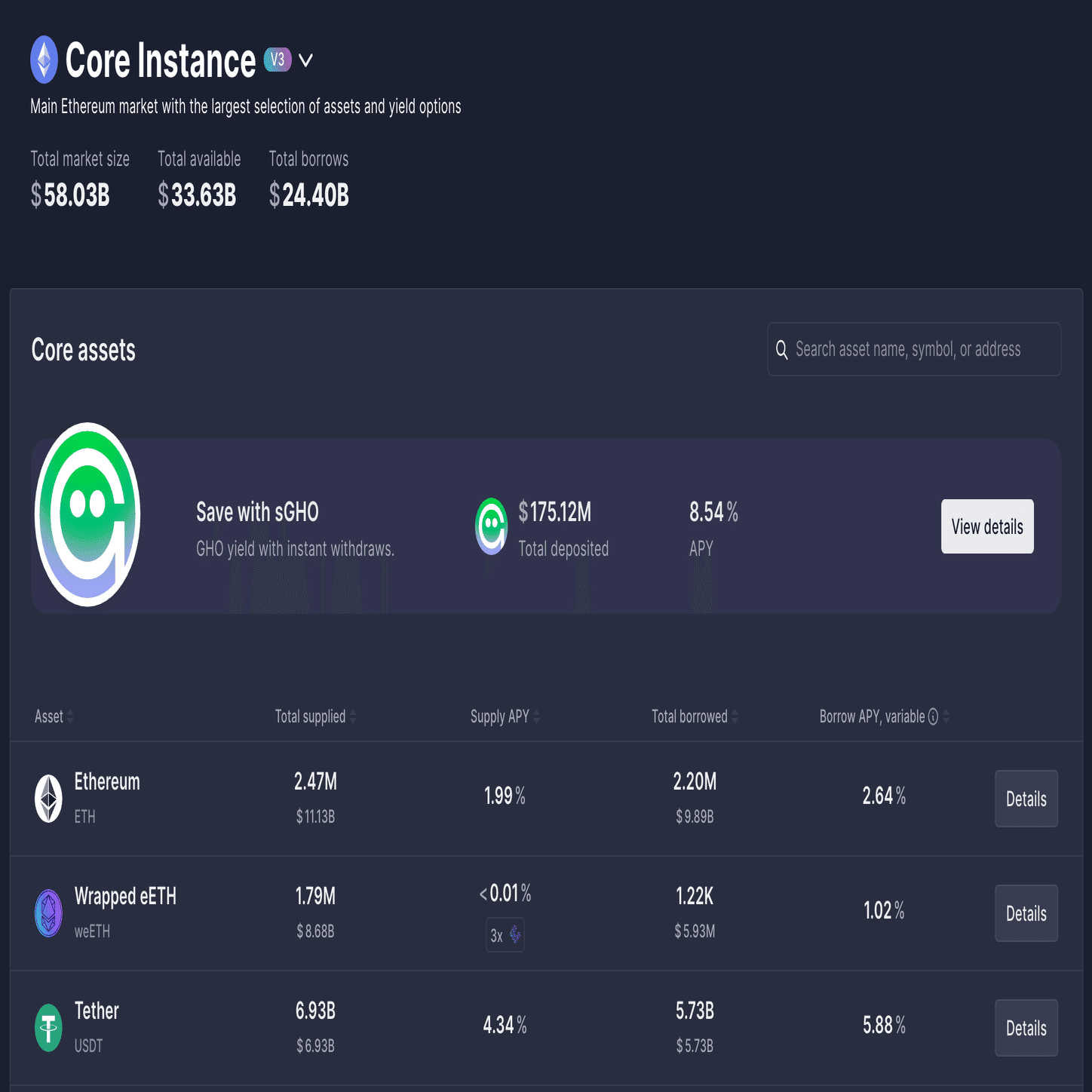The width and height of the screenshot is (1092, 1092).
Task: Open View details for sGHO savings
Action: point(987,526)
